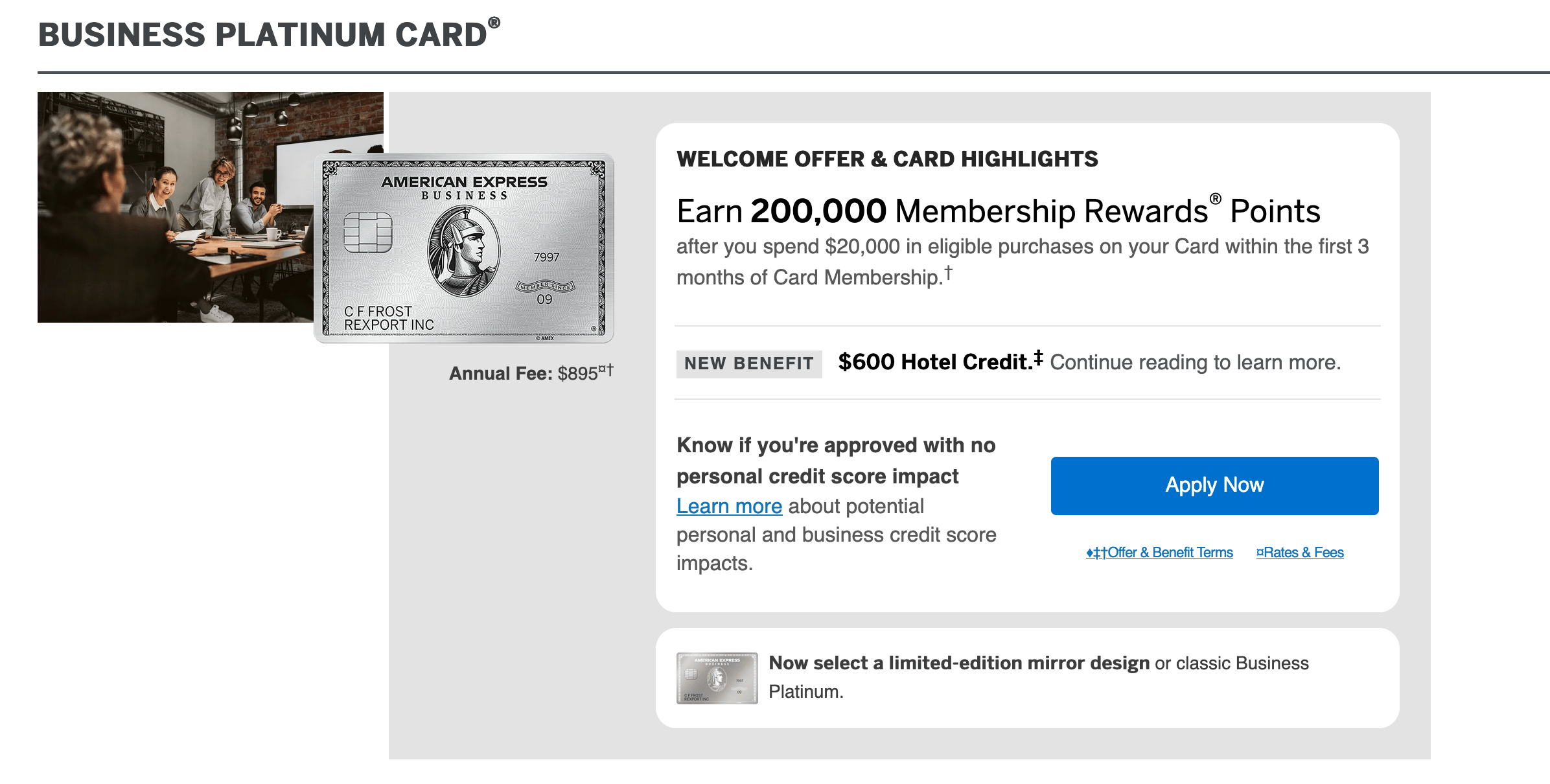Click the Continue reading to learn more text
The image size is (1550, 784).
click(1195, 362)
